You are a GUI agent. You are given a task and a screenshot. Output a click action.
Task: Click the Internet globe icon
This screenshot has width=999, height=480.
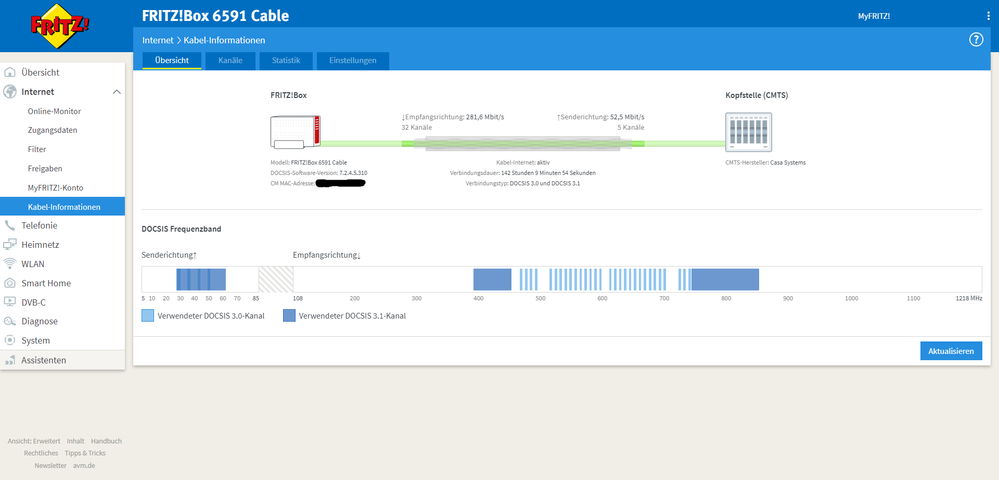pyautogui.click(x=10, y=92)
